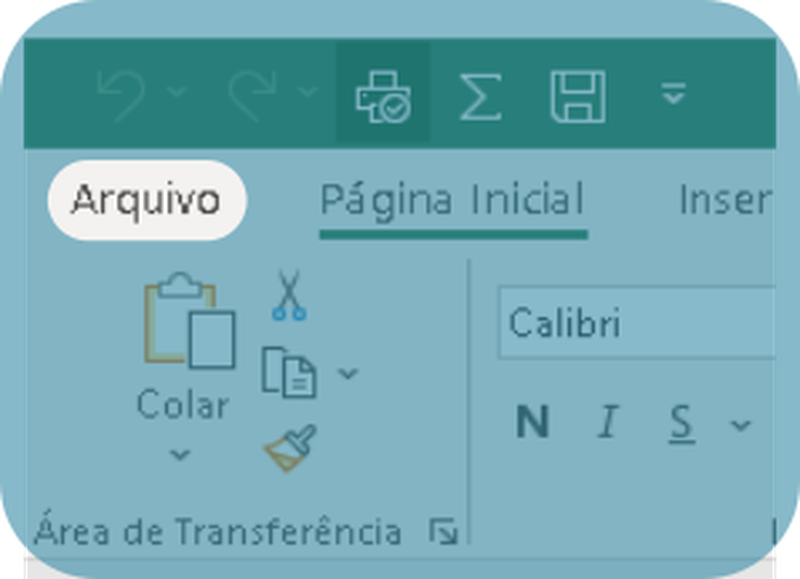Expand the Customize Quick Access Toolbar arrow

(673, 94)
